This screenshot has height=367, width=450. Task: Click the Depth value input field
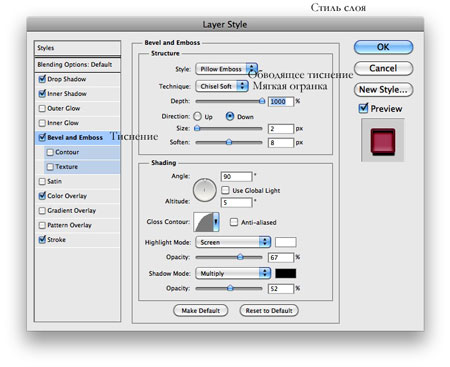281,101
